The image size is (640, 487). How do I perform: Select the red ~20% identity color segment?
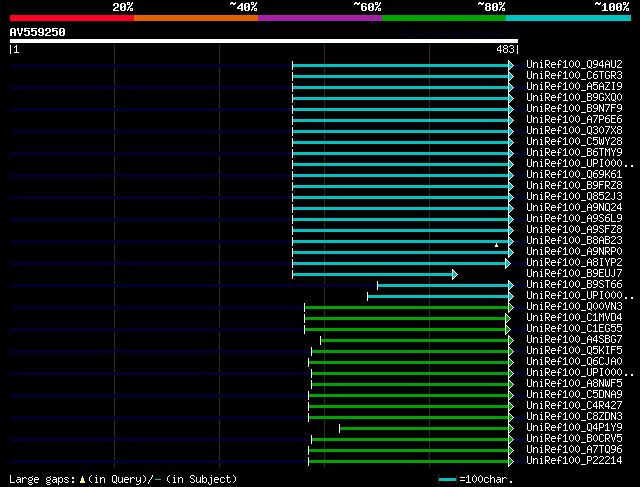(x=72, y=18)
